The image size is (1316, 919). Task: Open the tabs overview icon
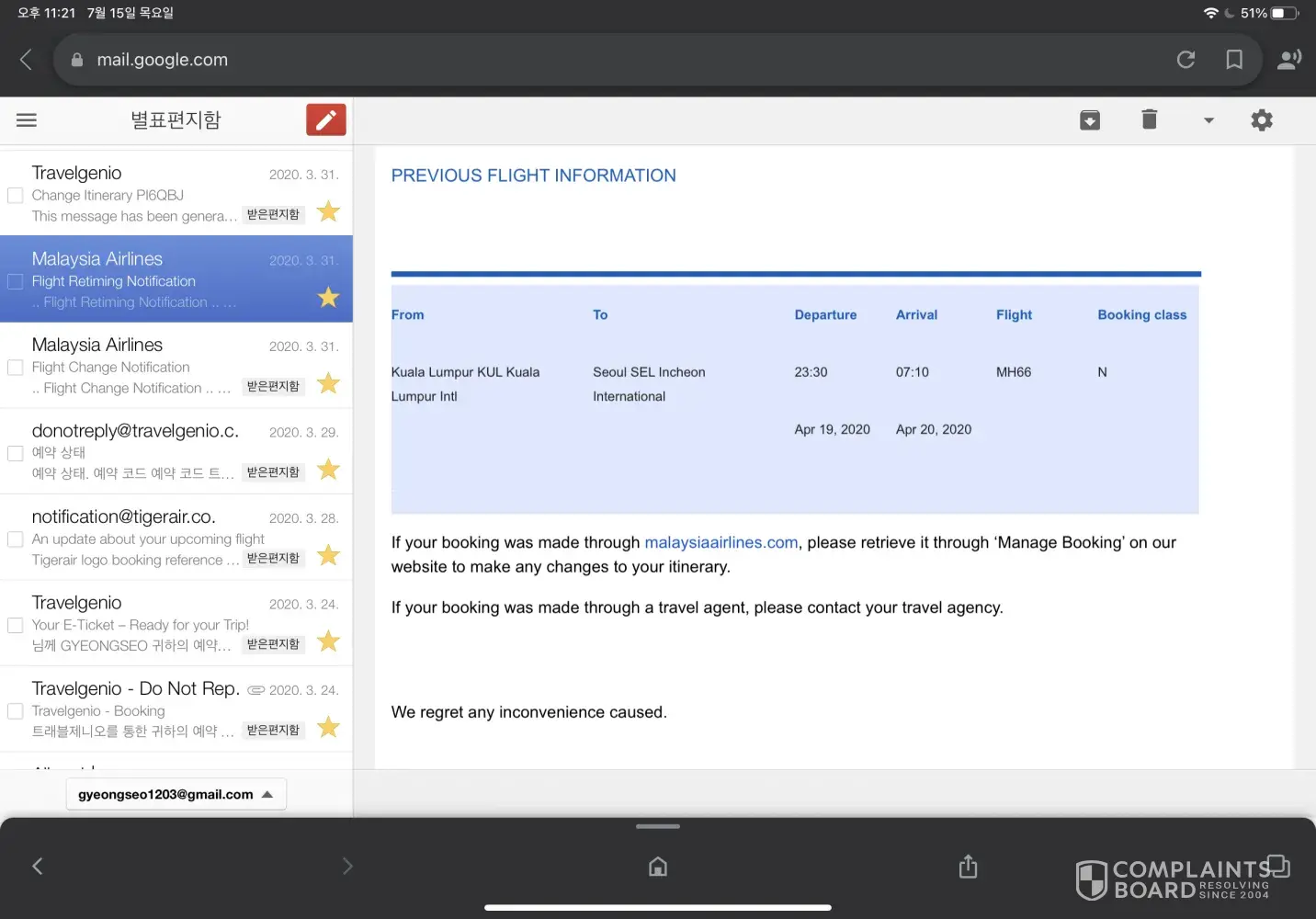pos(1279,867)
